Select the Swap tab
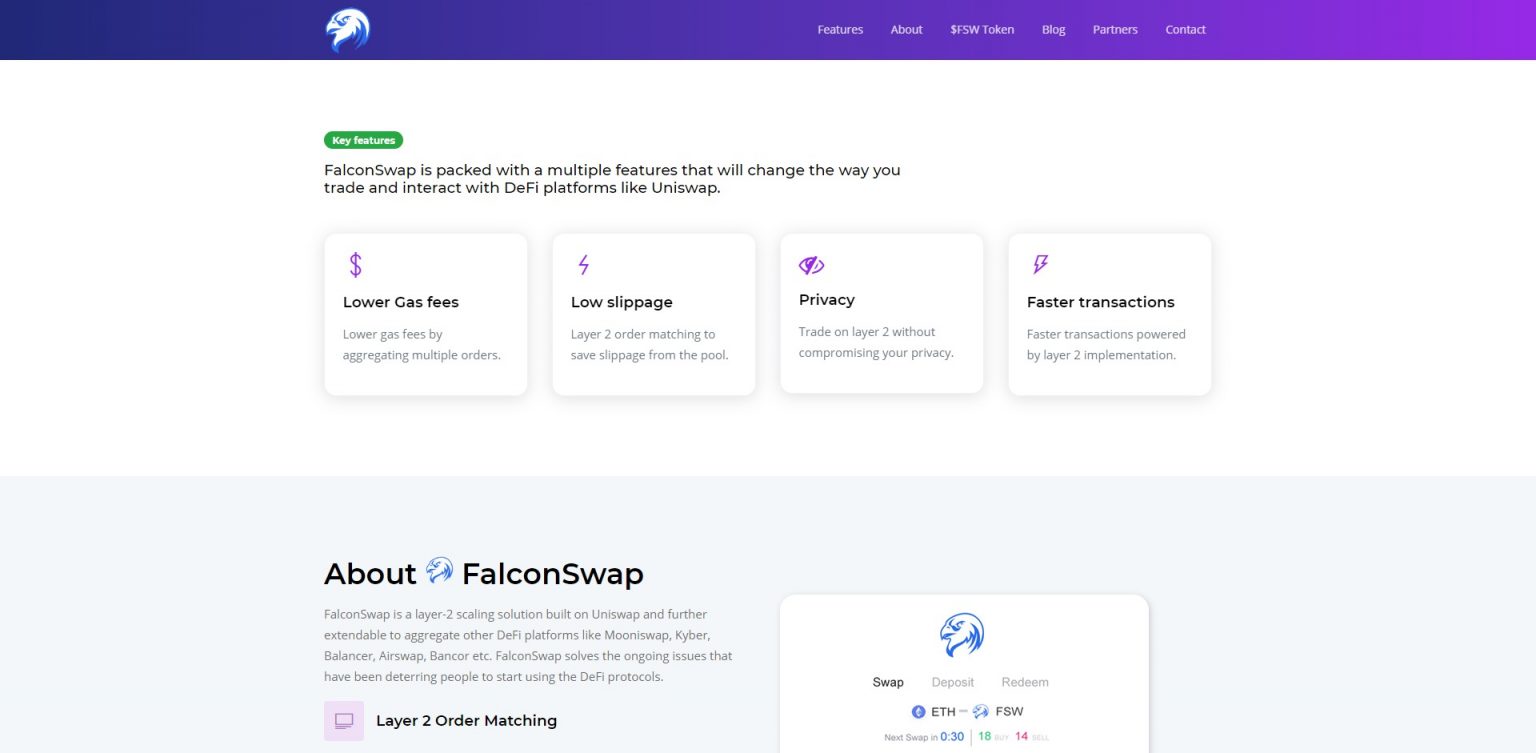 (887, 682)
